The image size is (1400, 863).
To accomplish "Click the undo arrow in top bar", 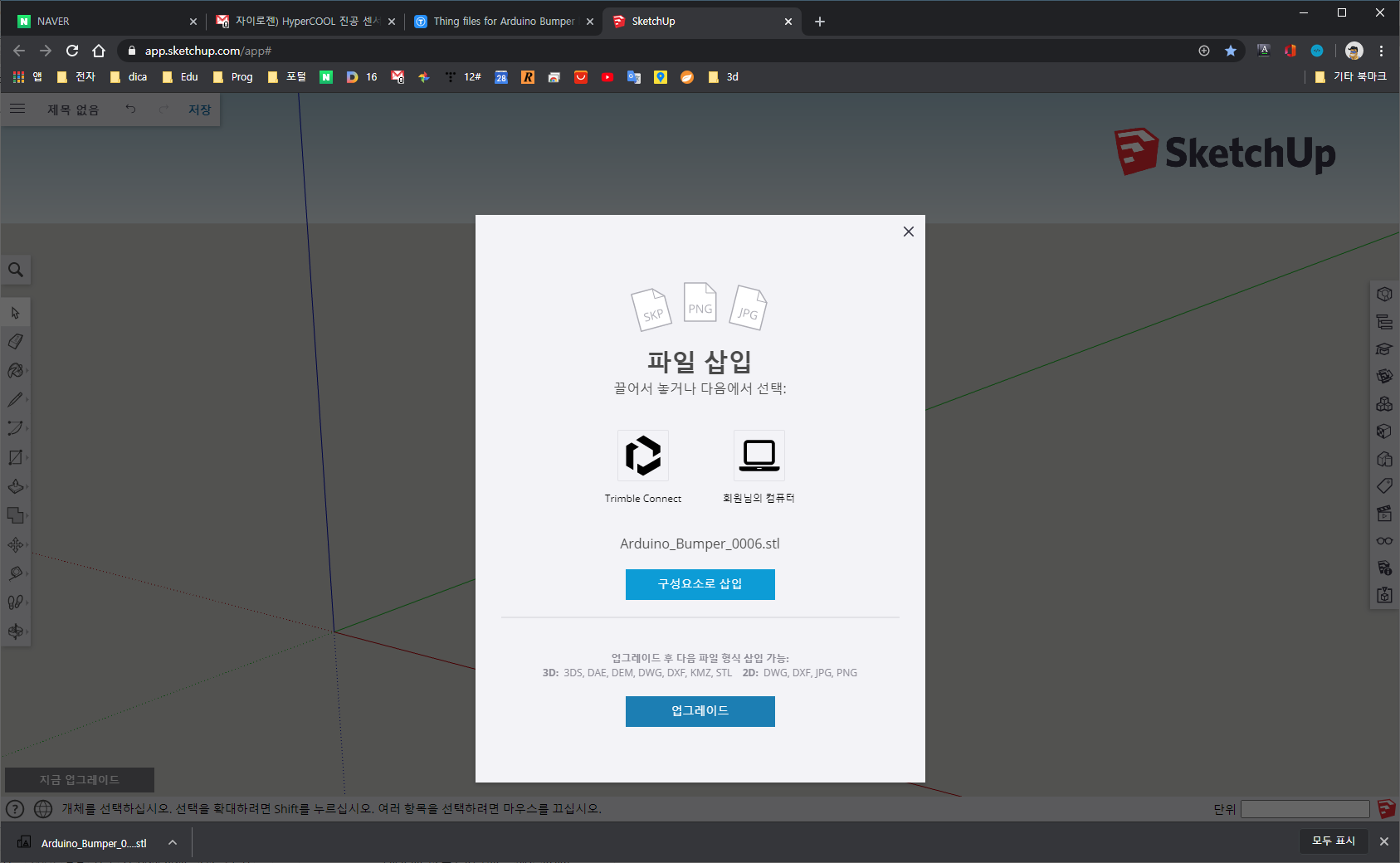I will [130, 109].
